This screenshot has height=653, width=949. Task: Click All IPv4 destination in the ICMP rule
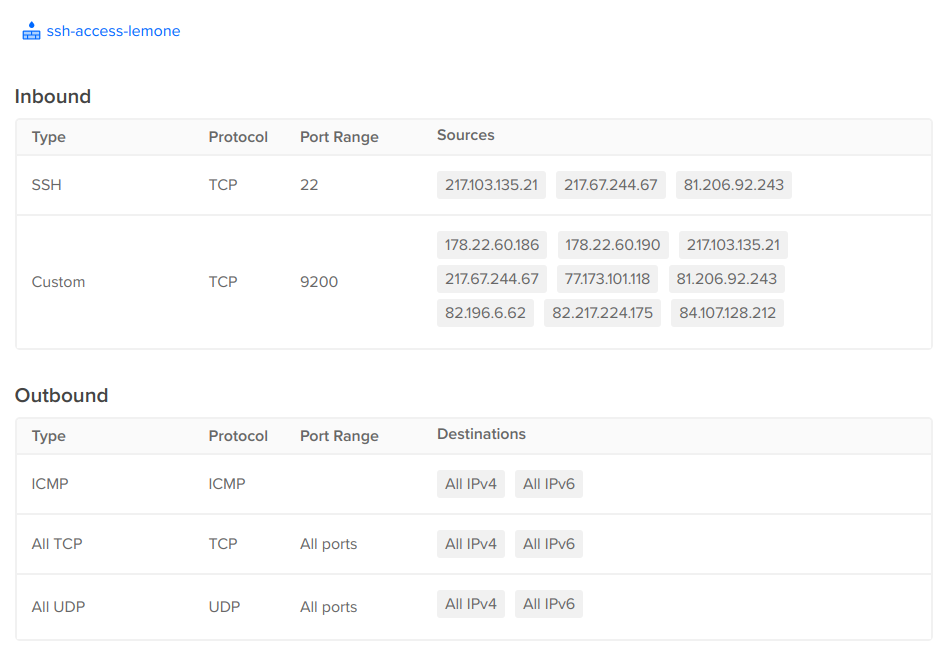click(x=470, y=483)
